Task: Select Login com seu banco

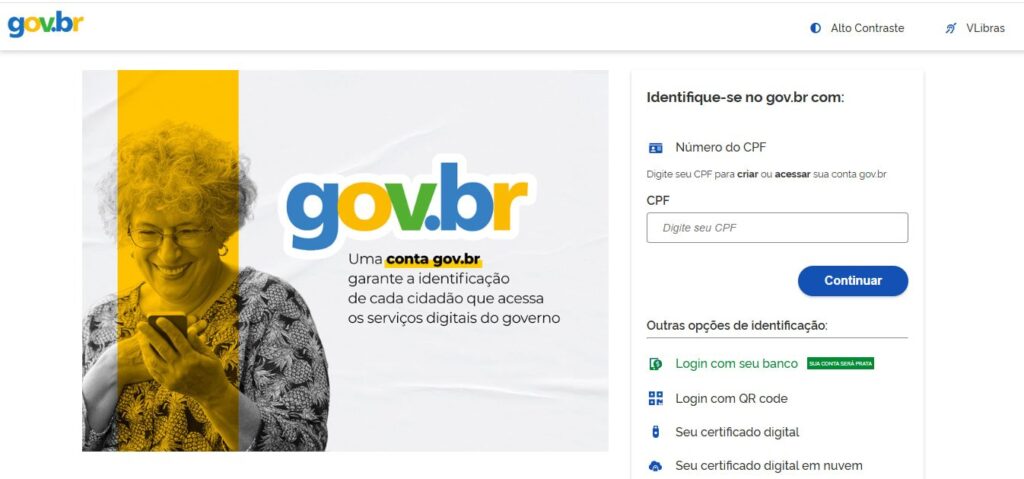Action: (737, 363)
